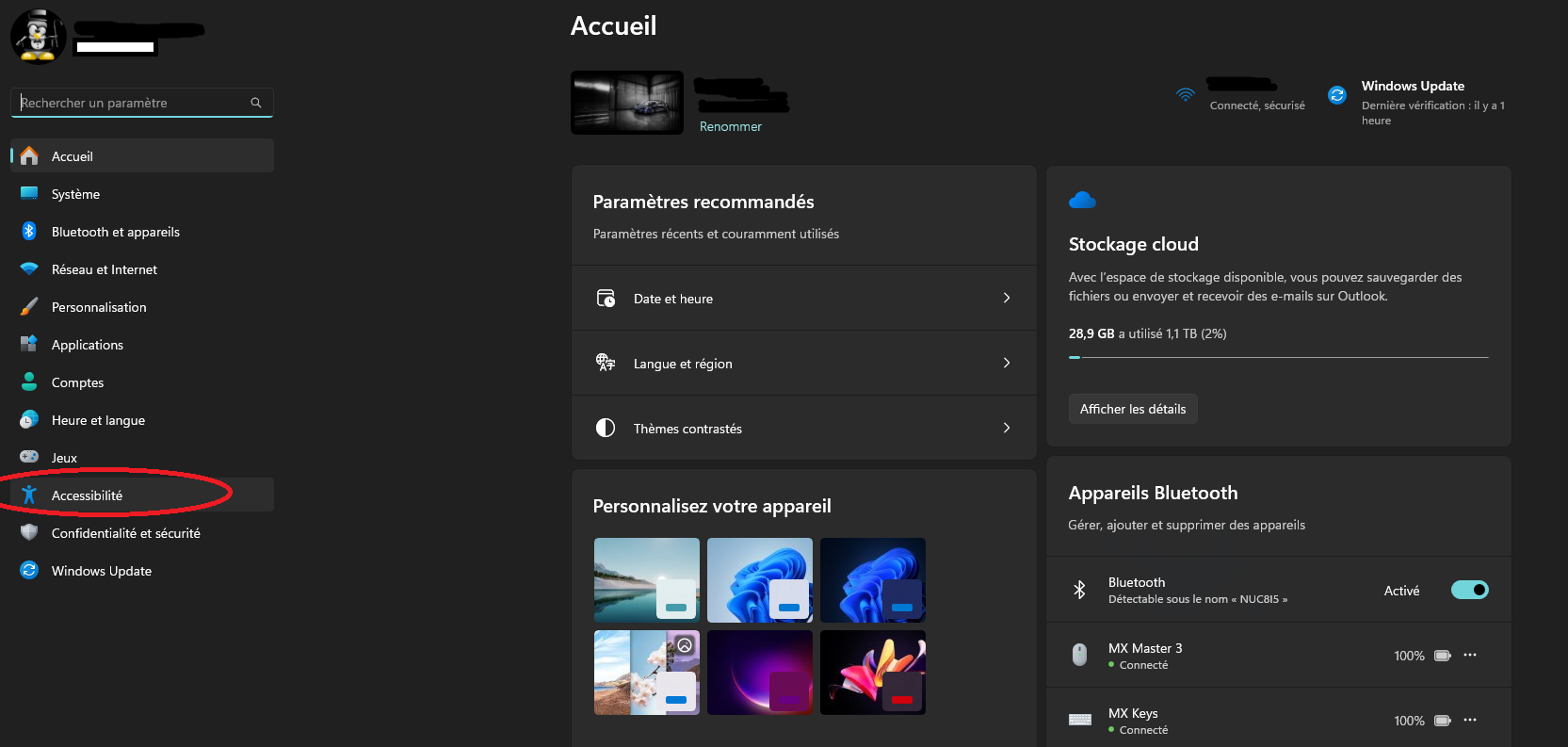
Task: Click Afficher les détails button
Action: tap(1132, 409)
